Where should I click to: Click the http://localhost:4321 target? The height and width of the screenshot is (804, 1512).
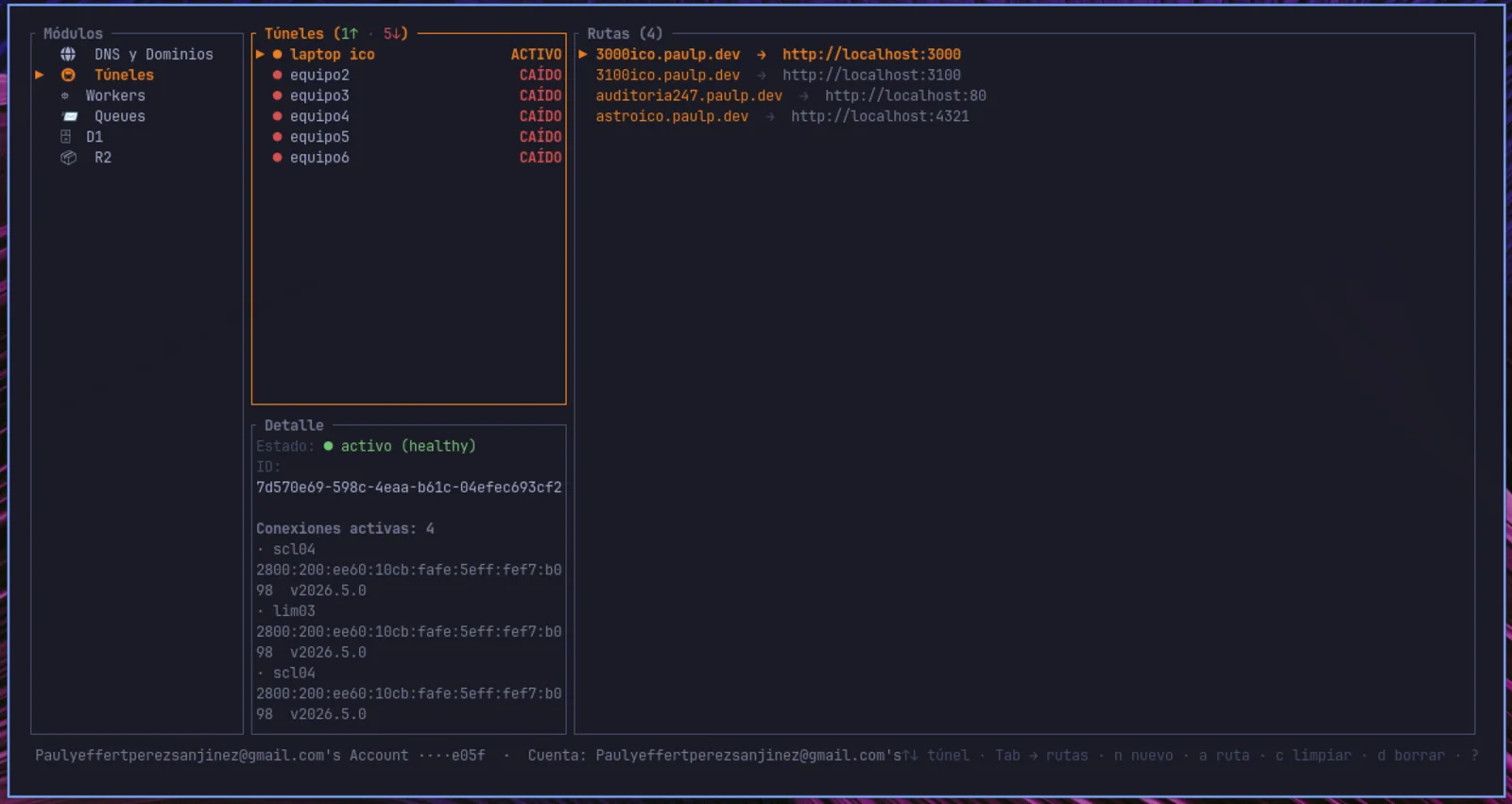(x=880, y=116)
